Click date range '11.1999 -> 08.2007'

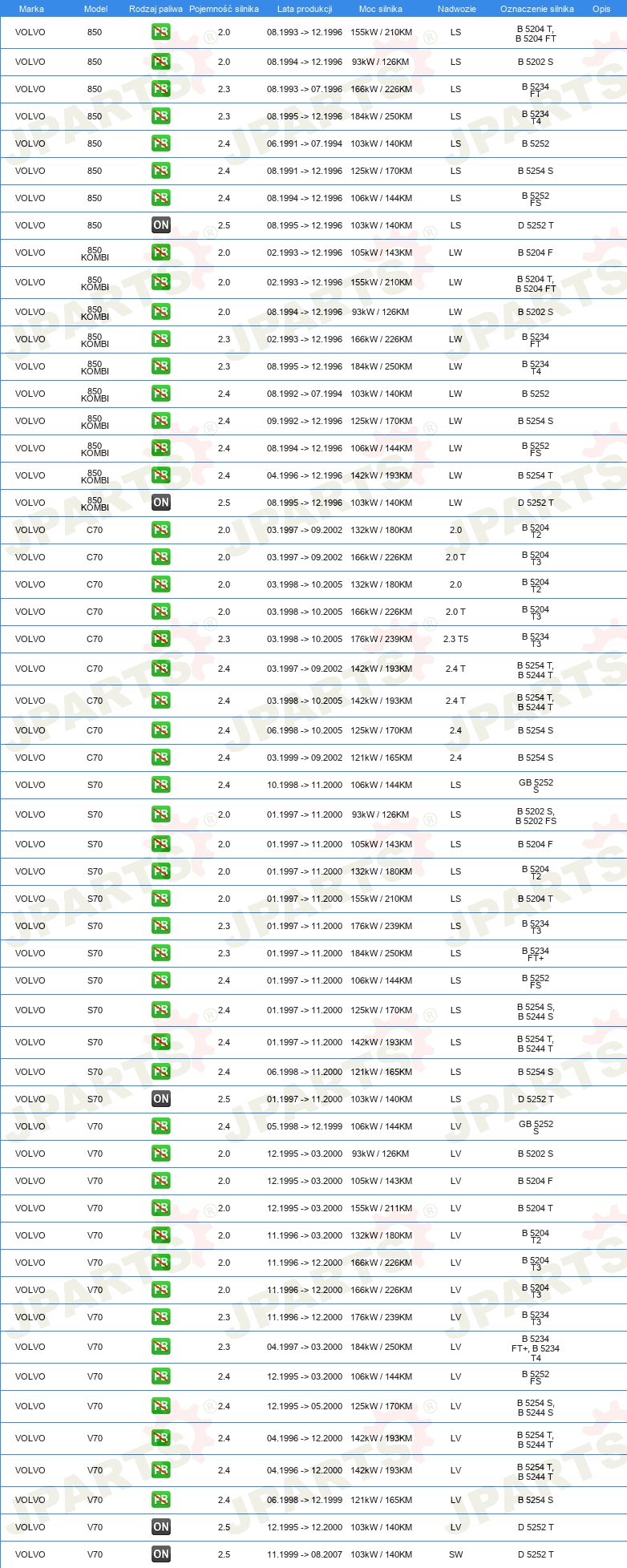pyautogui.click(x=305, y=1554)
